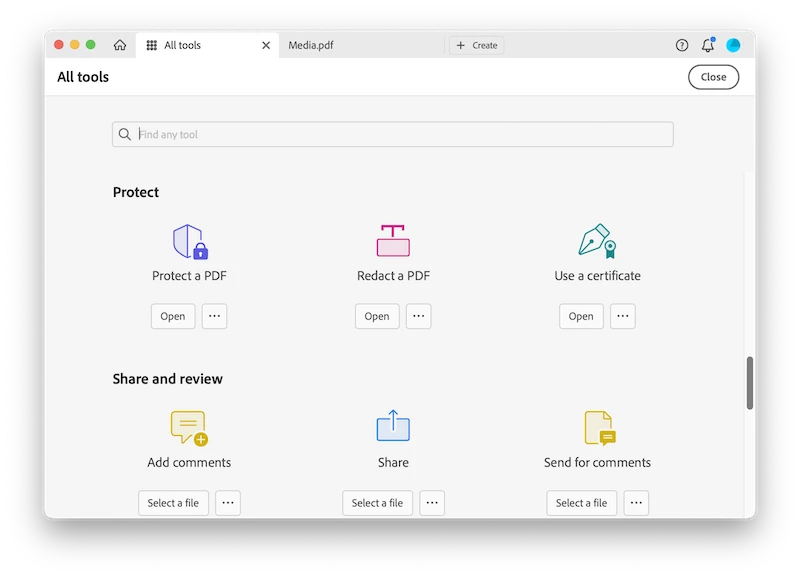The image size is (800, 577).
Task: Click the Use a certificate pen icon
Action: [x=597, y=241]
